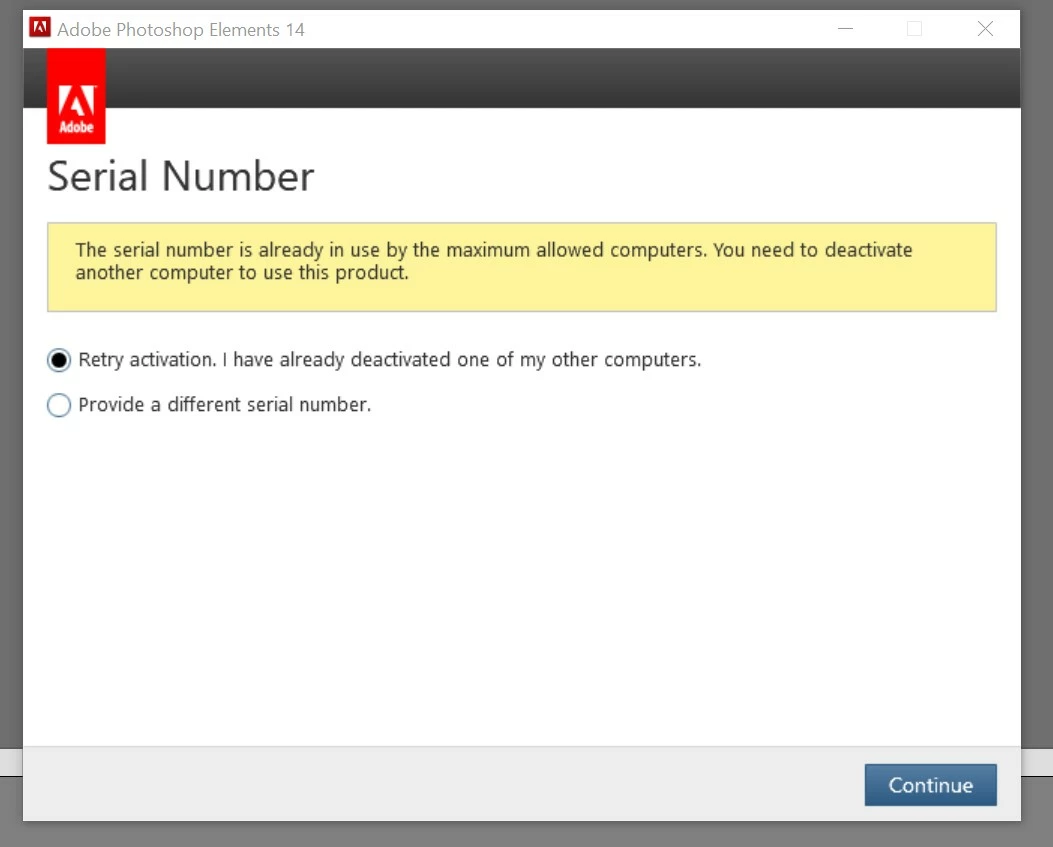Click the small Adobe title bar icon
The height and width of the screenshot is (847, 1053).
tap(40, 27)
